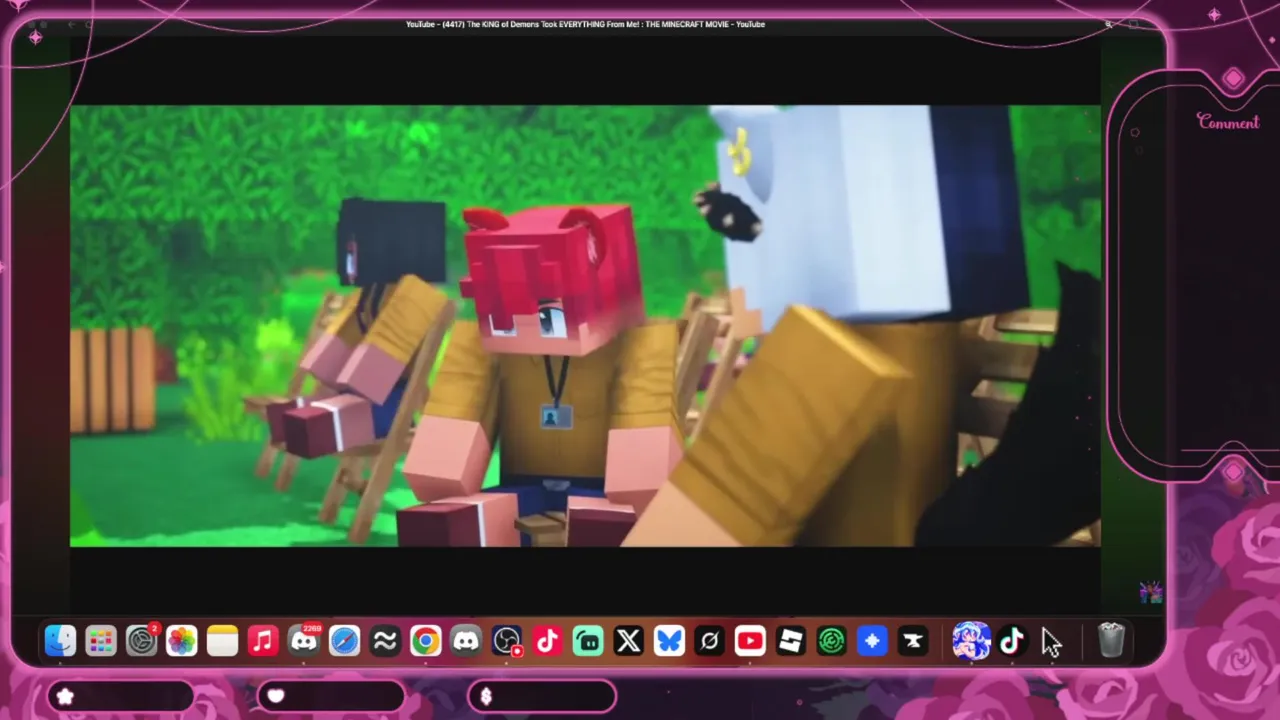
Task: Open Finder from the dock
Action: pyautogui.click(x=60, y=641)
